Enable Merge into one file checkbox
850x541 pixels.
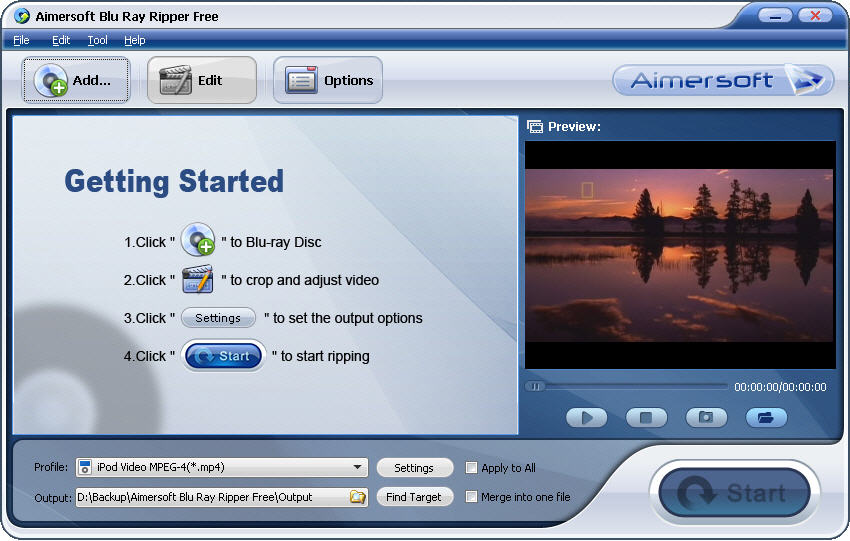pyautogui.click(x=472, y=497)
